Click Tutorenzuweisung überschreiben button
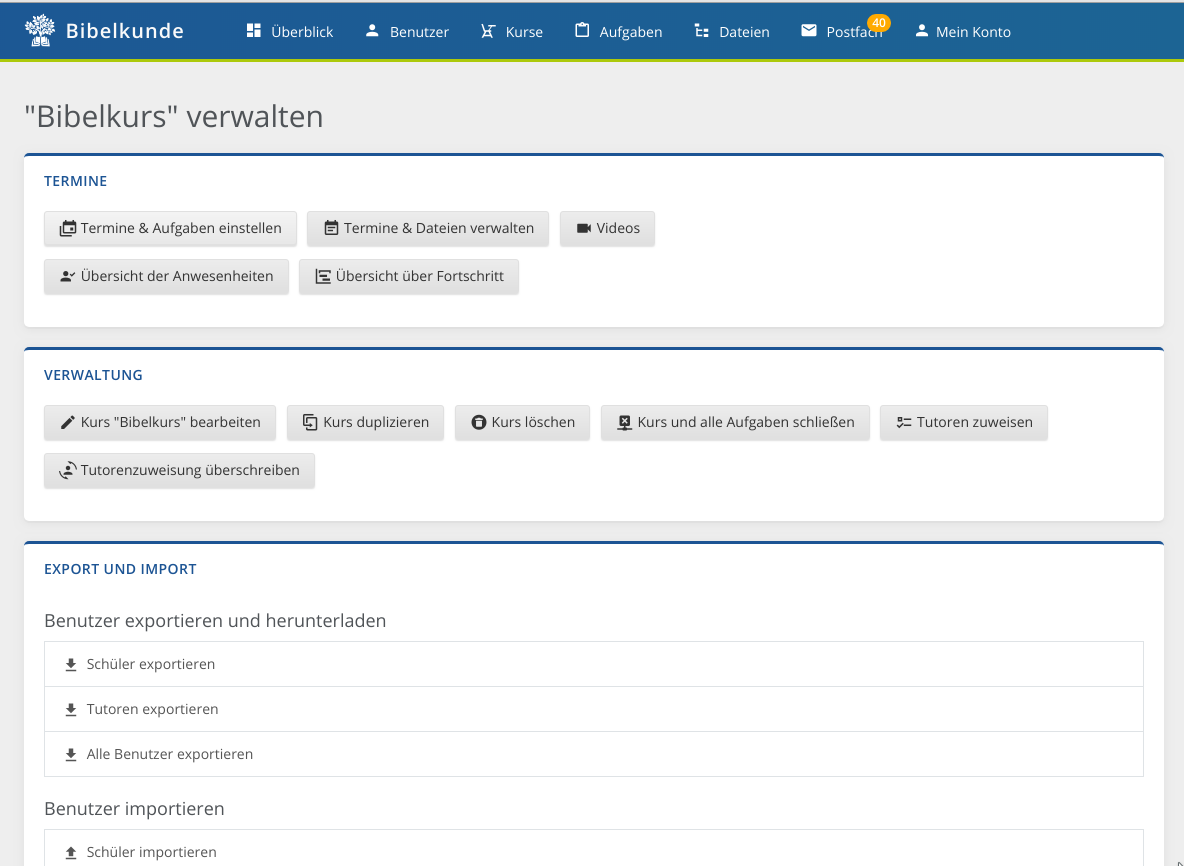The image size is (1184, 866). 180,470
